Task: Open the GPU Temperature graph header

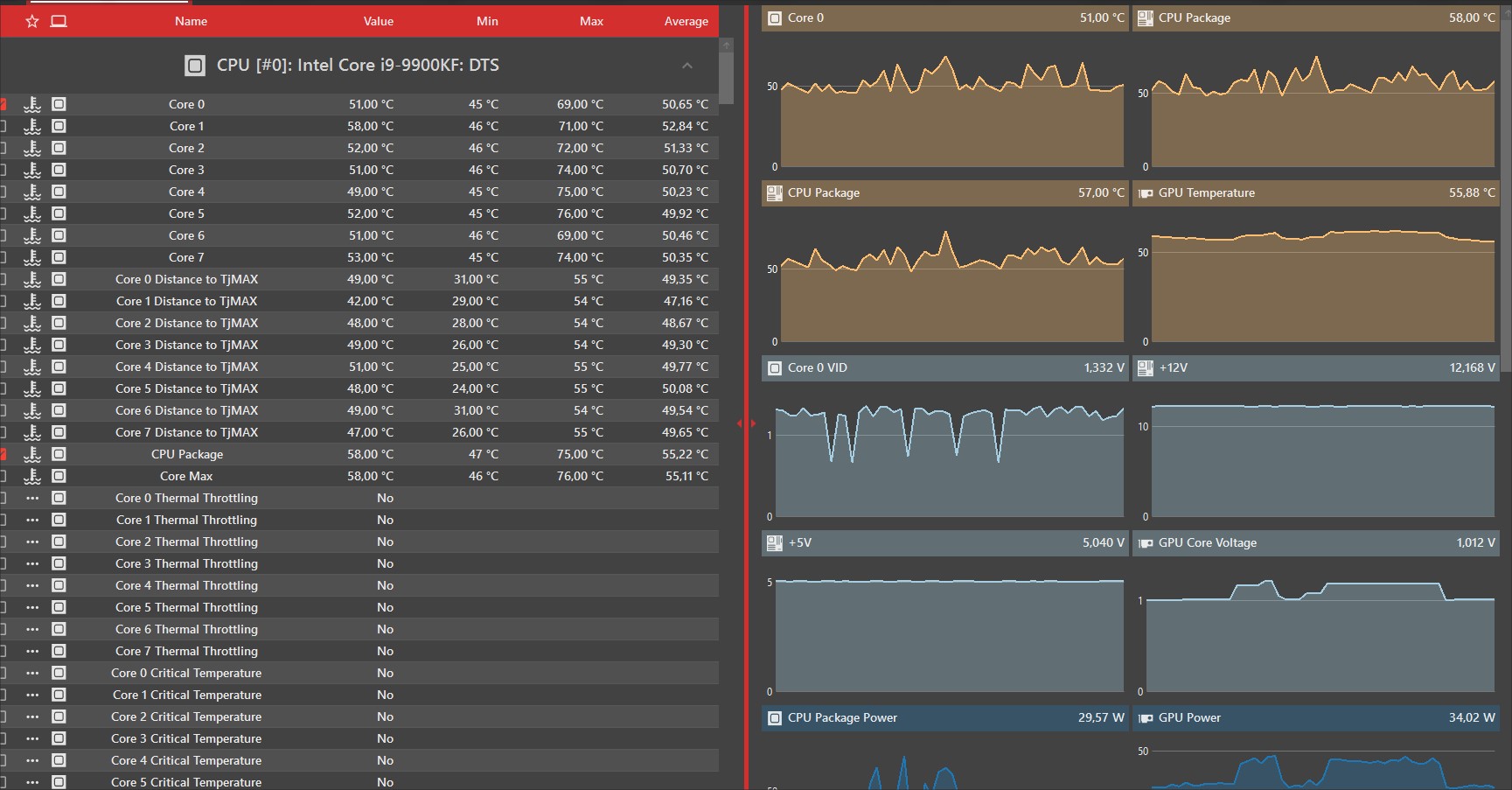Action: pyautogui.click(x=1316, y=192)
